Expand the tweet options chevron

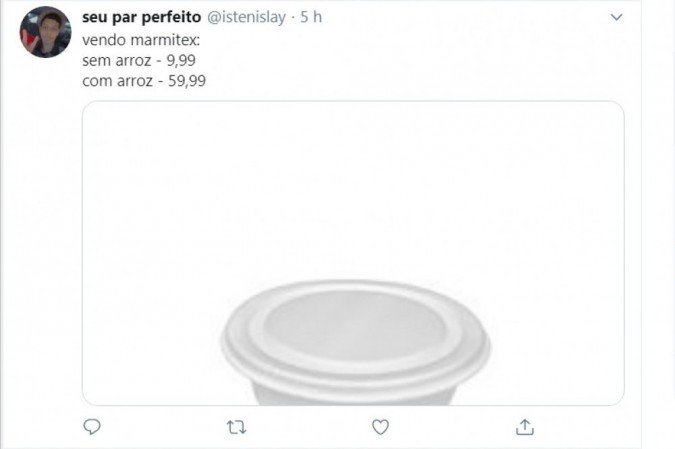(617, 18)
